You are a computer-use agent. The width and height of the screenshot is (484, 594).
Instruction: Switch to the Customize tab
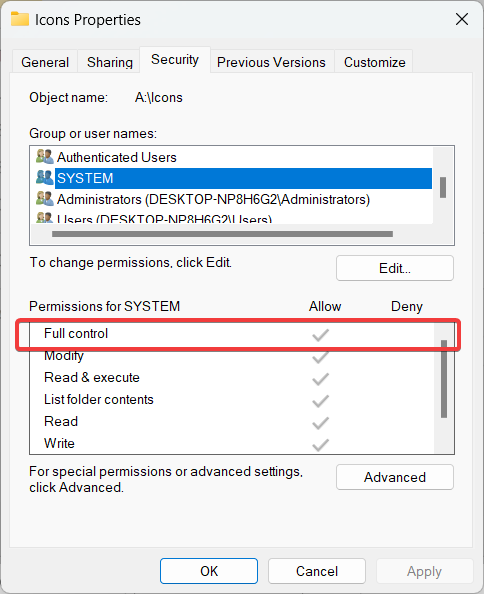pyautogui.click(x=374, y=62)
